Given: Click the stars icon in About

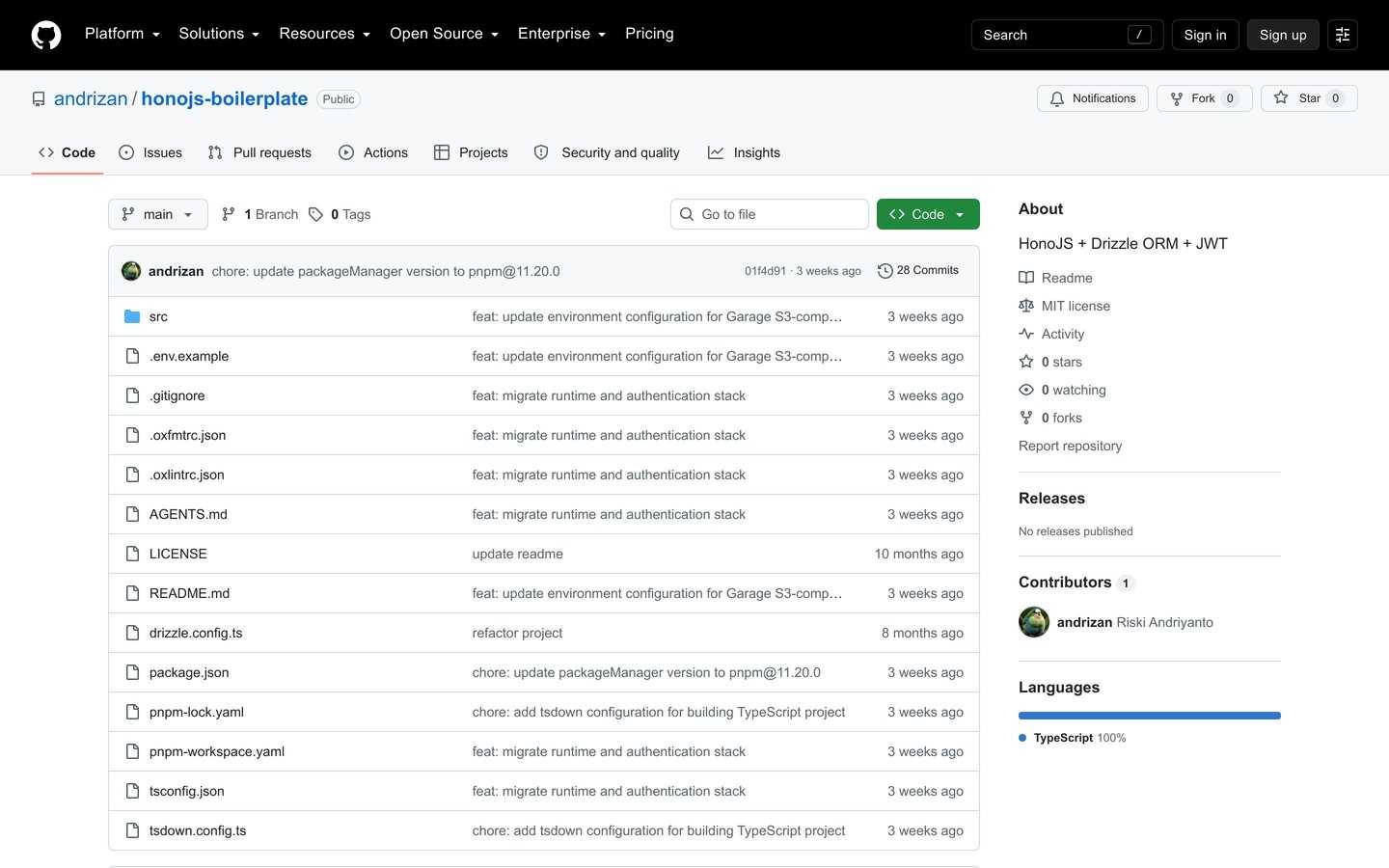Looking at the screenshot, I should (1026, 362).
